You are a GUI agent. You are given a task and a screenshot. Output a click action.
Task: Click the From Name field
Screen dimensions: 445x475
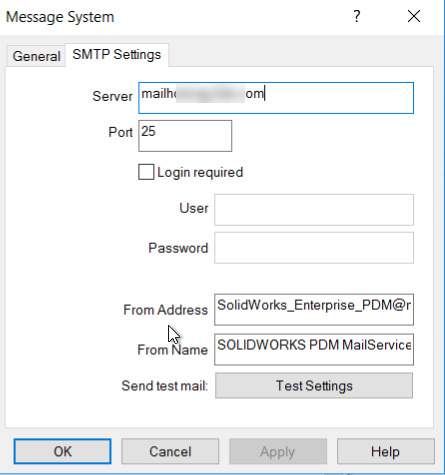[314, 349]
